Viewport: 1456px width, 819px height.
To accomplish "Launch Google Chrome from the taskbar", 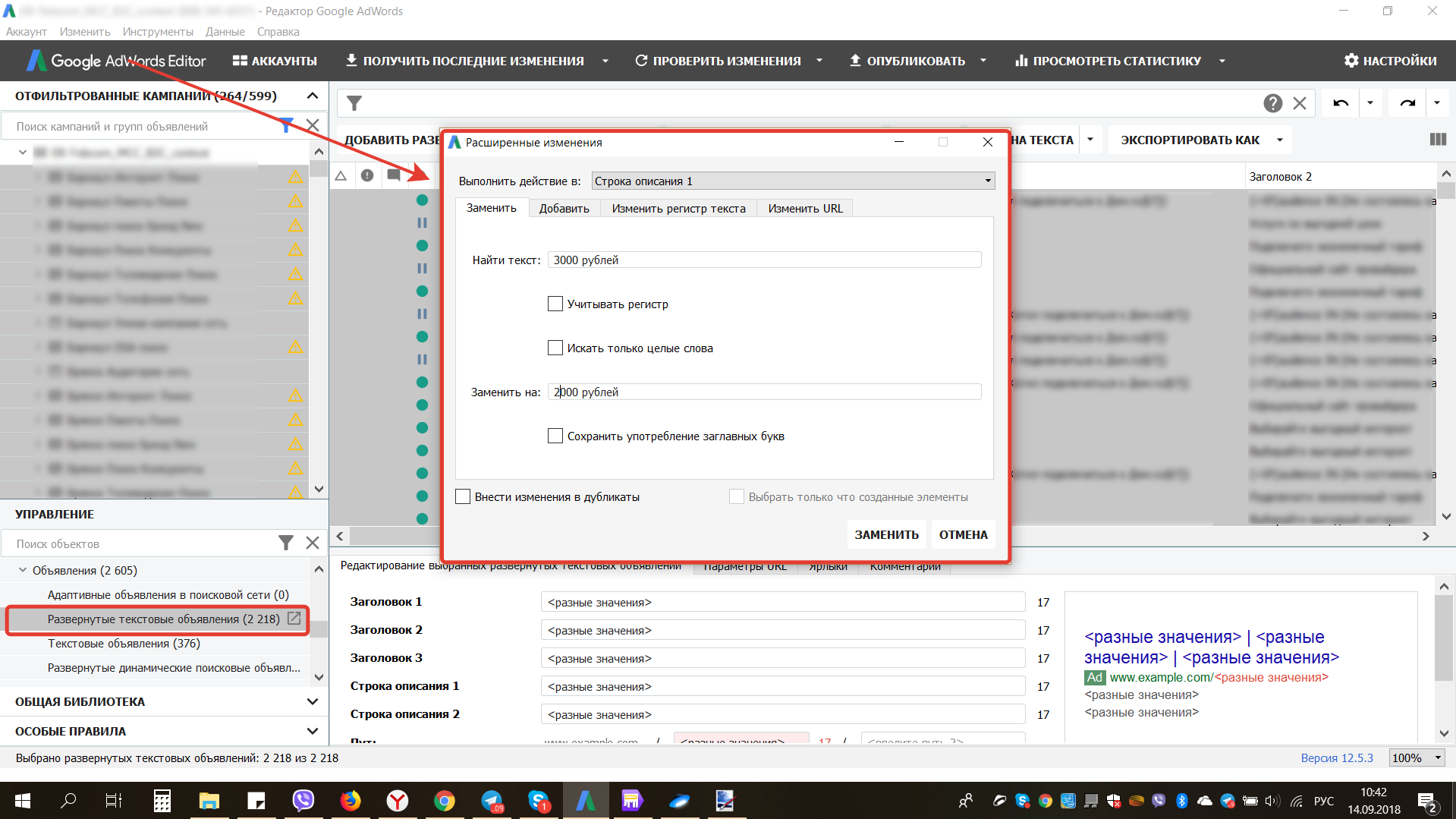I will point(445,801).
